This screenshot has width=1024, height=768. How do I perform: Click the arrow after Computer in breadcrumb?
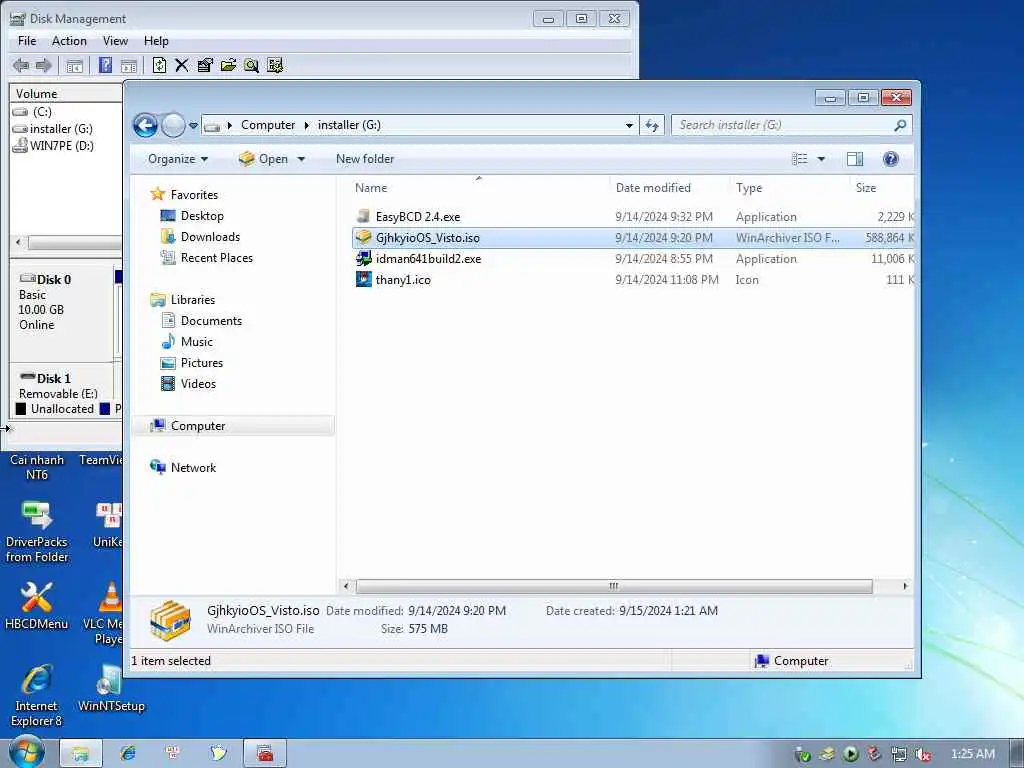tap(306, 125)
